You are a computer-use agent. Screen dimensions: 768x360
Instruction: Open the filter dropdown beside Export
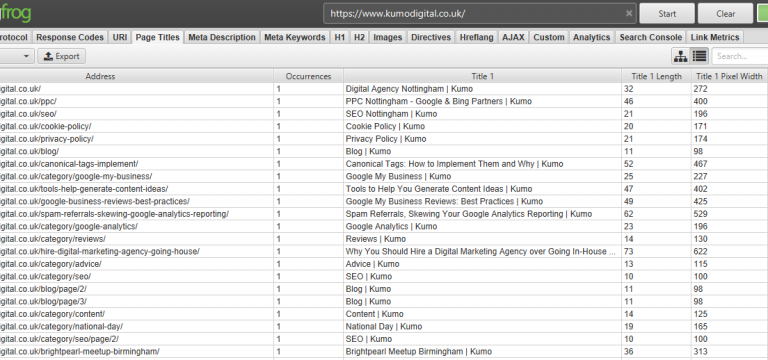pos(17,56)
